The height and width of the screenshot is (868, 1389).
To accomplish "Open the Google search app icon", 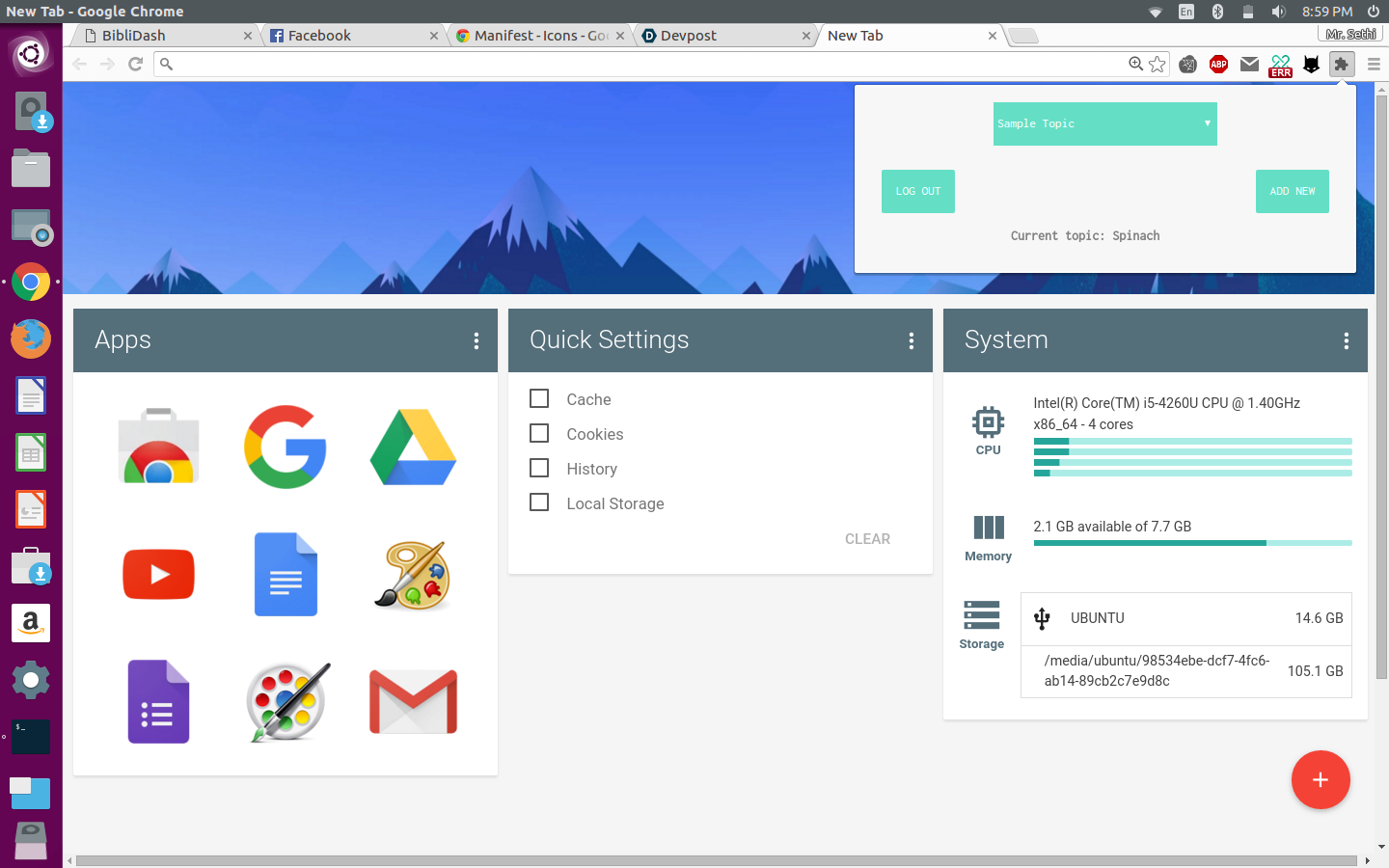I will click(x=286, y=447).
